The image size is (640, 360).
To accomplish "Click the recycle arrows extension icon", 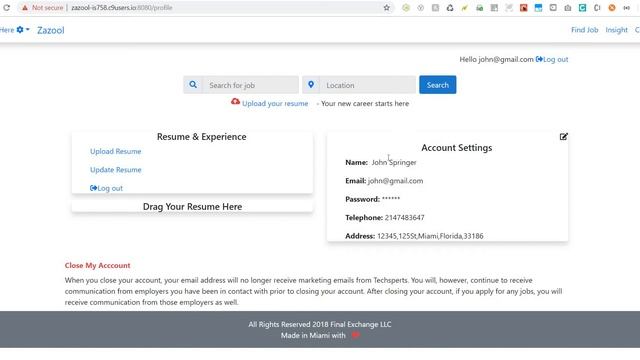I will 450,8.
